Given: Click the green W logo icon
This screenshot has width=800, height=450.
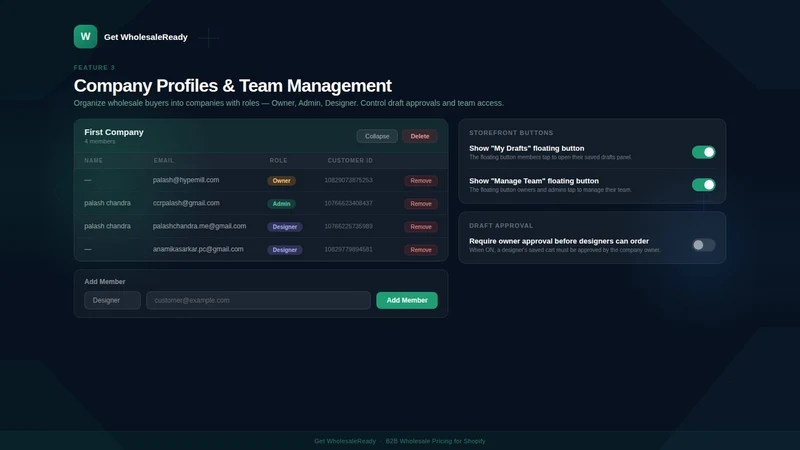Looking at the screenshot, I should (x=85, y=37).
